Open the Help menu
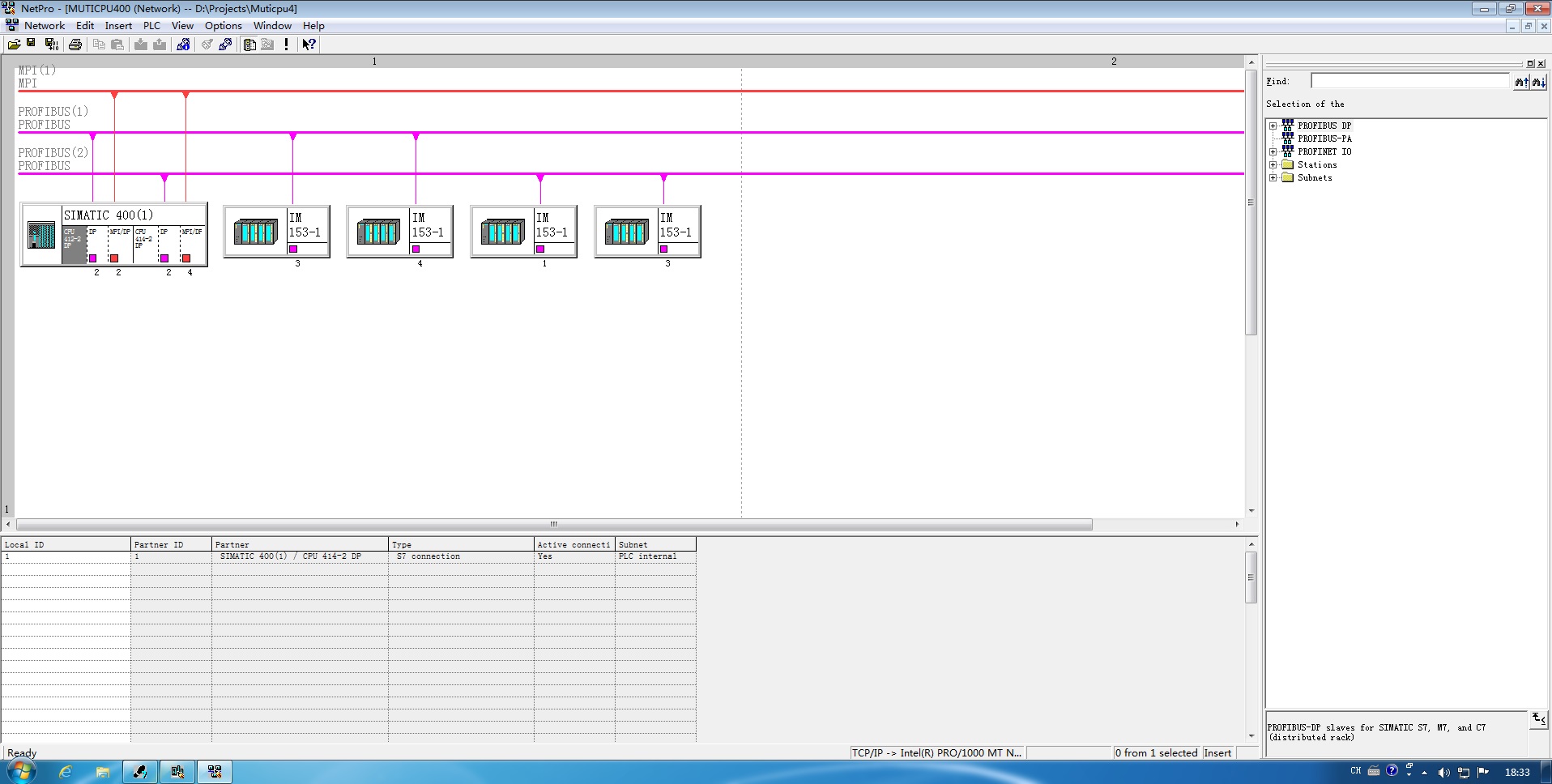 (x=313, y=26)
